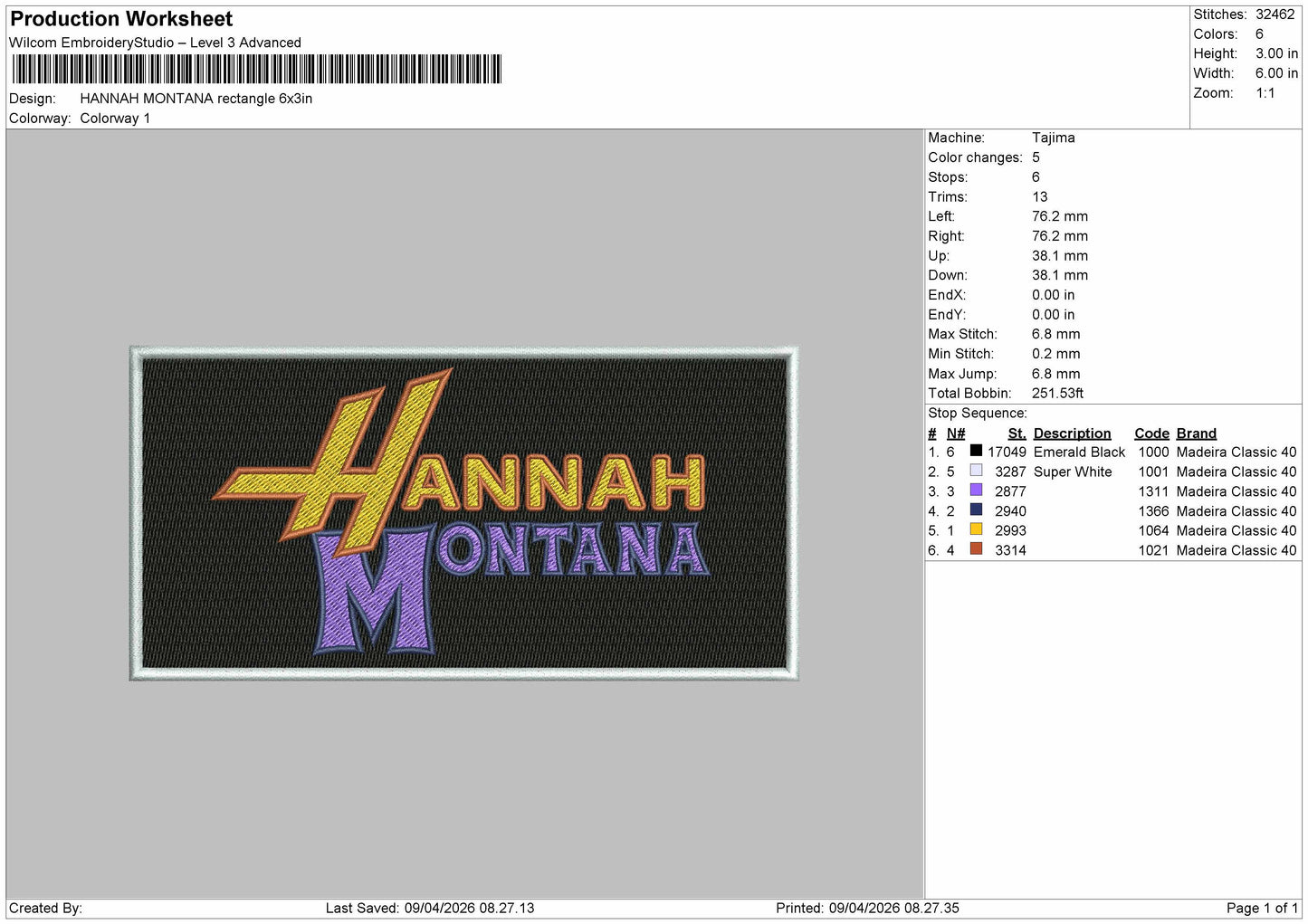This screenshot has width=1308, height=924.
Task: Click the 'St.' column header
Action: click(1017, 433)
